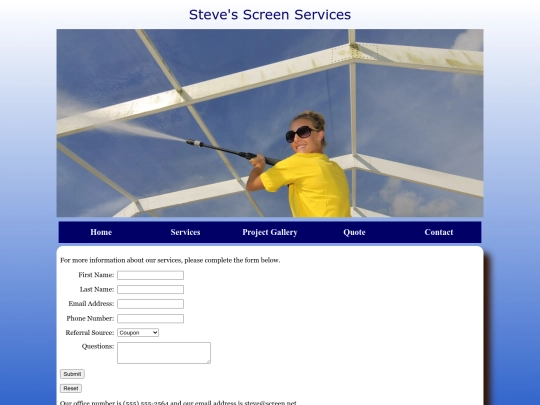Expand the Referral Source dropdown
Image resolution: width=540 pixels, height=405 pixels.
tap(138, 333)
